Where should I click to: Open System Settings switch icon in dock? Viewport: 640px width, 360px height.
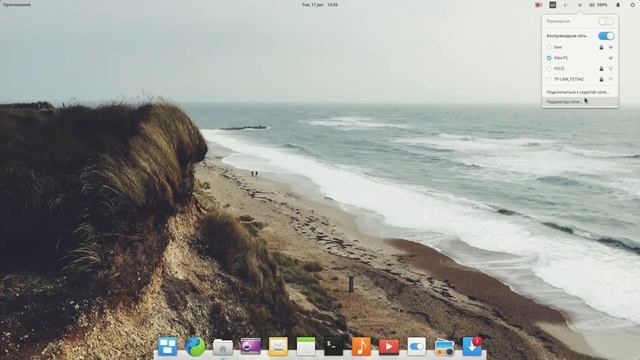(x=416, y=346)
